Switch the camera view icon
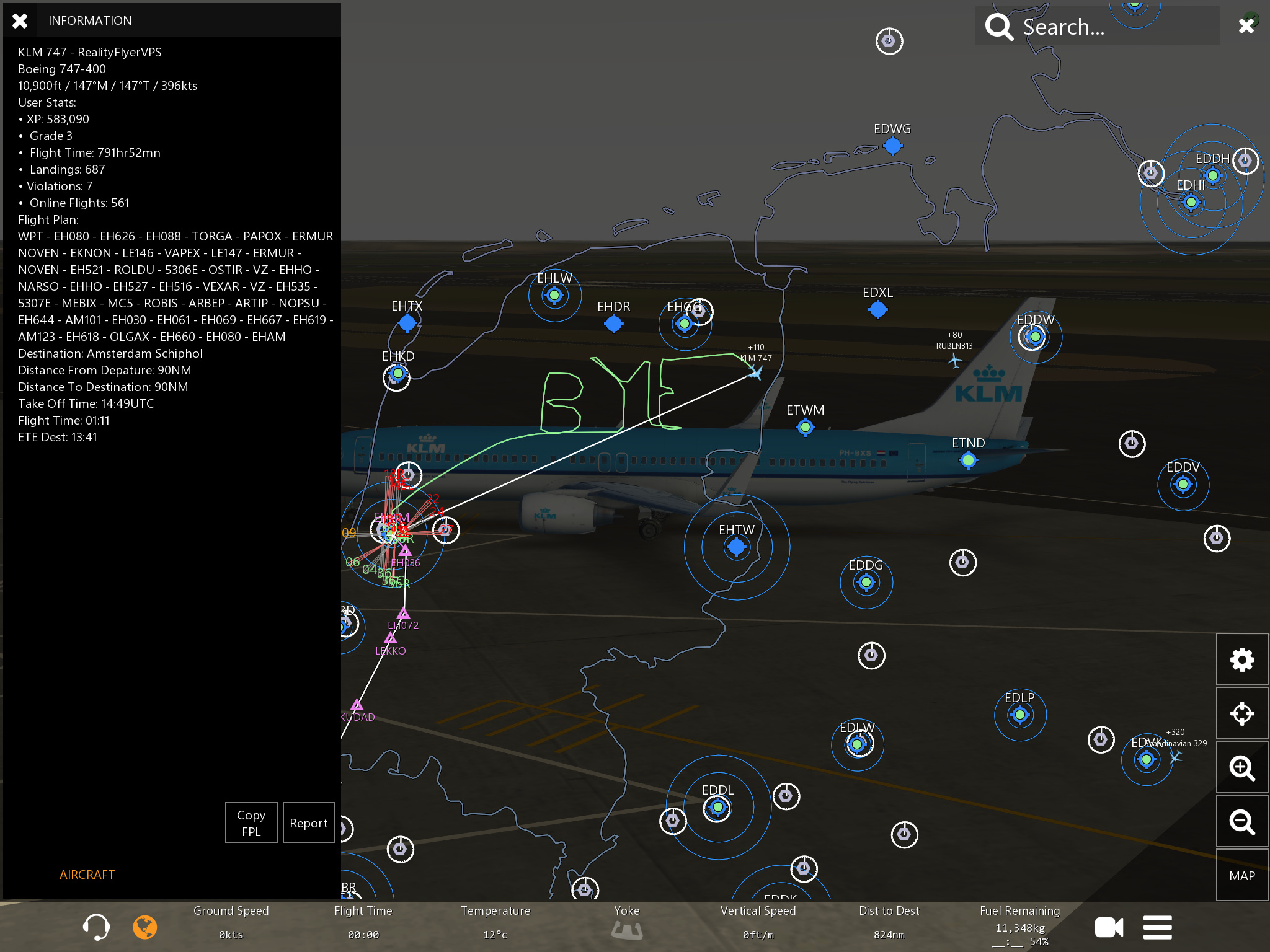This screenshot has height=952, width=1270. pyautogui.click(x=1109, y=927)
